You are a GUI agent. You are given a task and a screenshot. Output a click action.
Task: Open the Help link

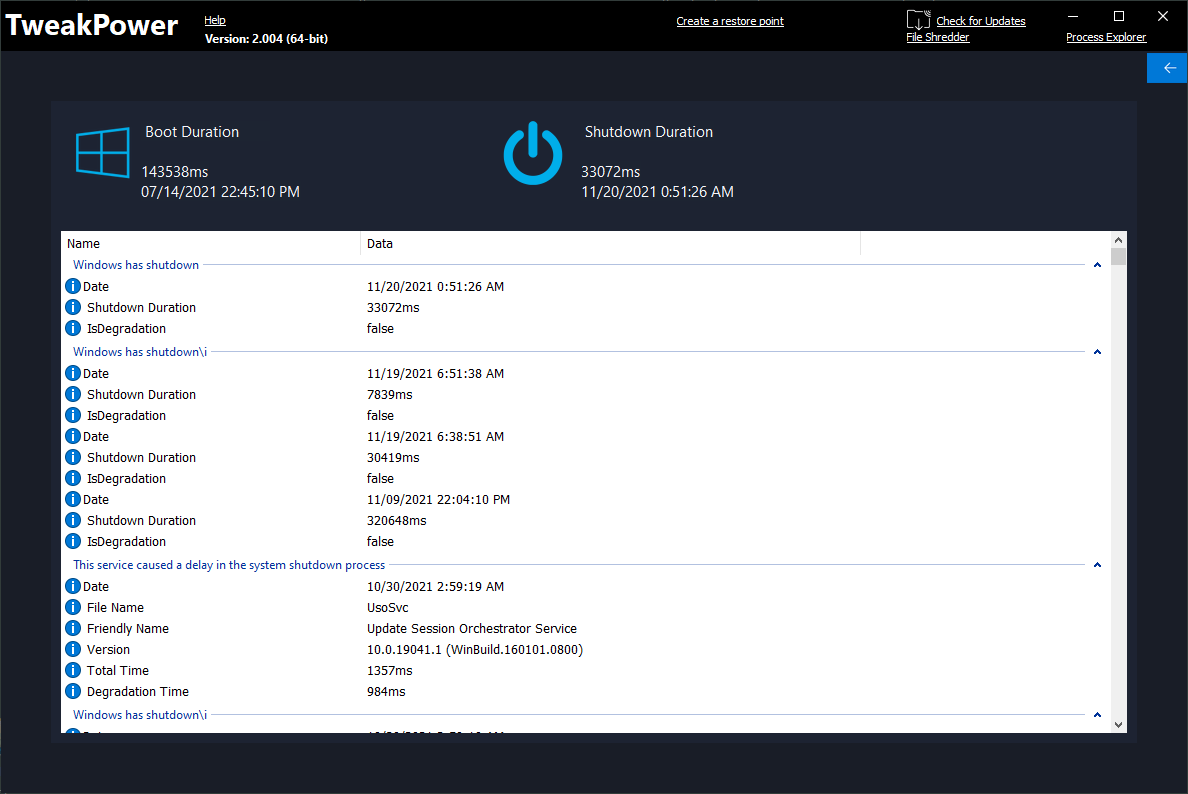[215, 20]
